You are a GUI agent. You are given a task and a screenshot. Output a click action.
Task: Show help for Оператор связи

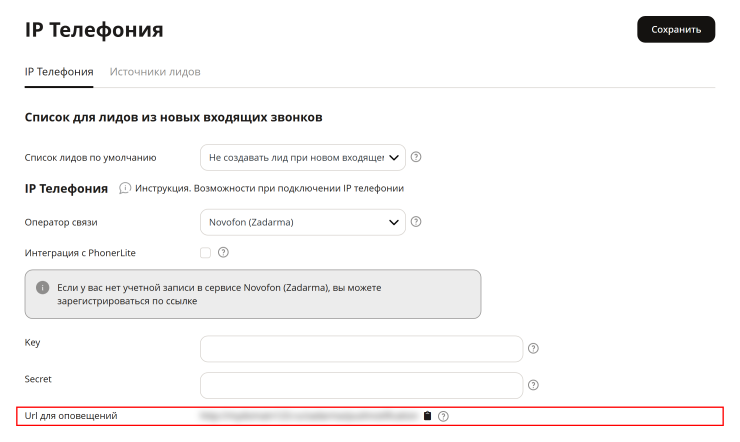coord(416,222)
